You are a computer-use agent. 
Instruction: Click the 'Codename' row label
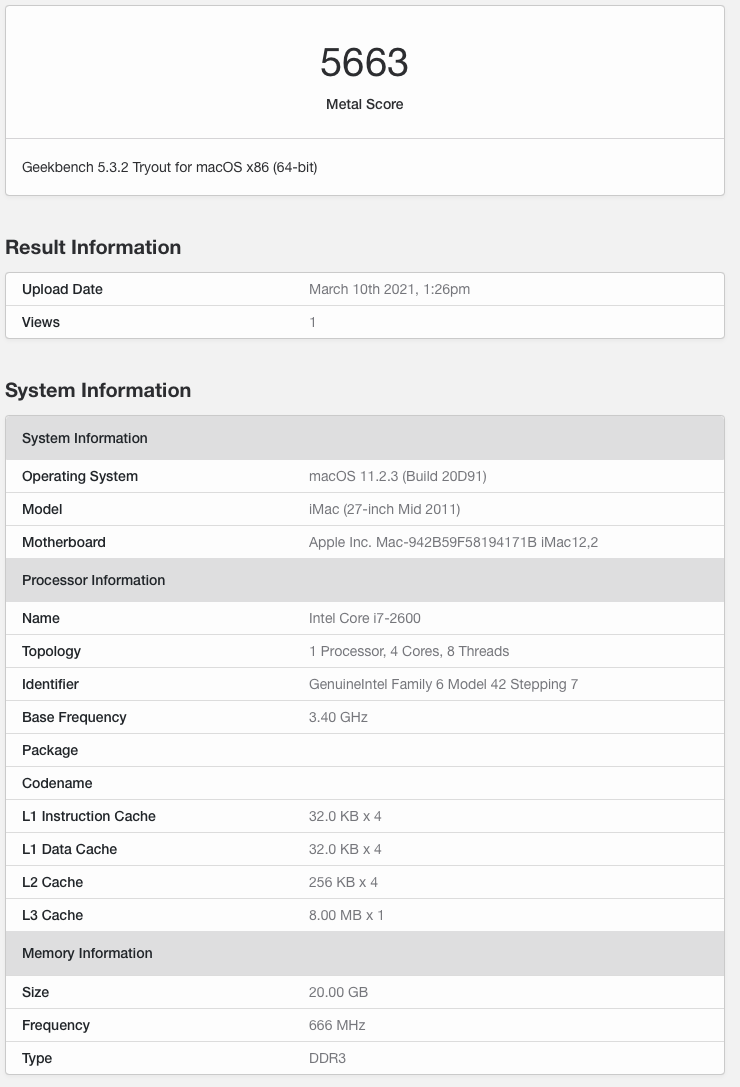pos(57,783)
